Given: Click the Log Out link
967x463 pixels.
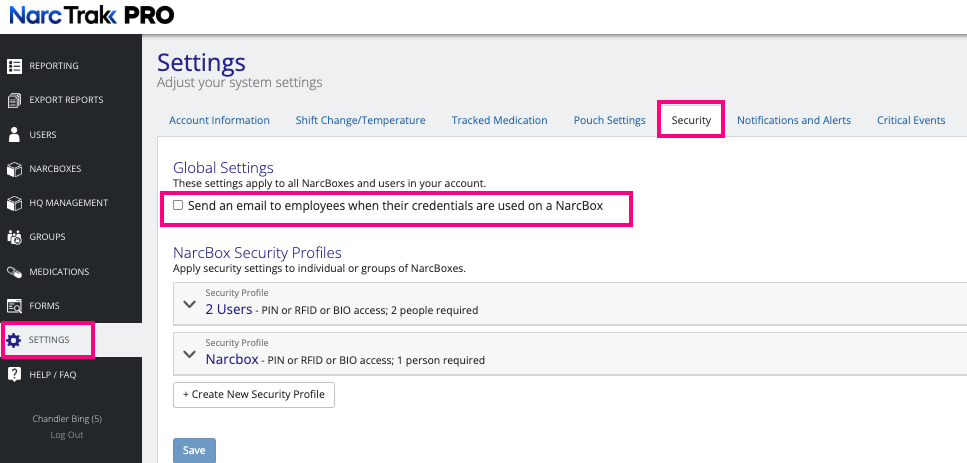Looking at the screenshot, I should pos(67,435).
